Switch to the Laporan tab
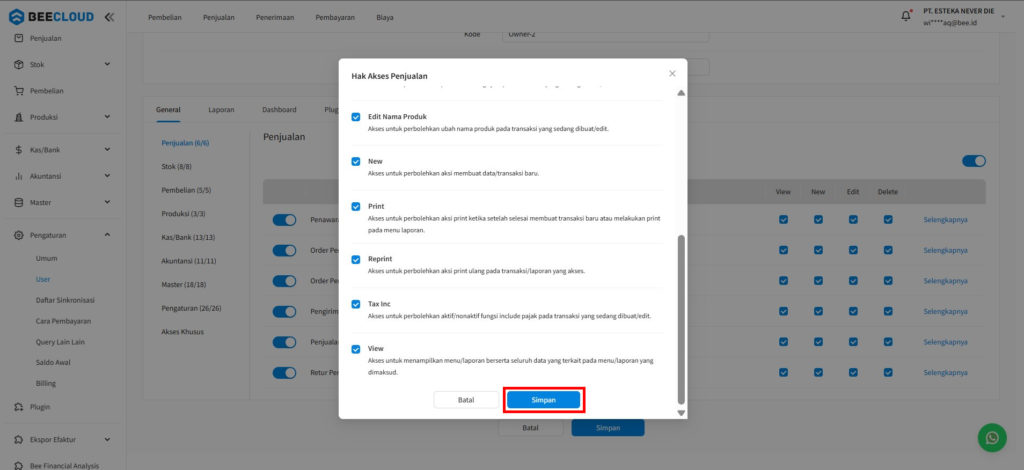Screen dimensions: 1024x470 [x=221, y=109]
